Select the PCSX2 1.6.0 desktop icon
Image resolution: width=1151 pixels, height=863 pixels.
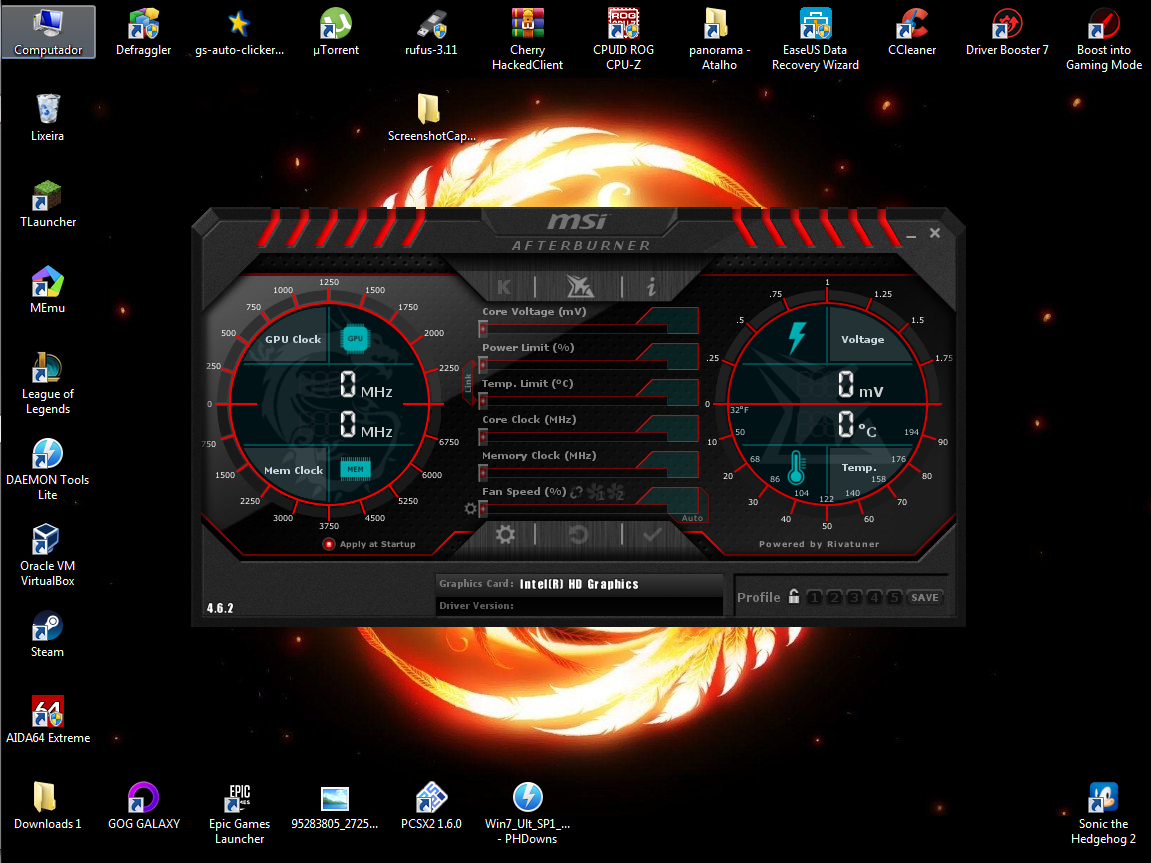[432, 806]
